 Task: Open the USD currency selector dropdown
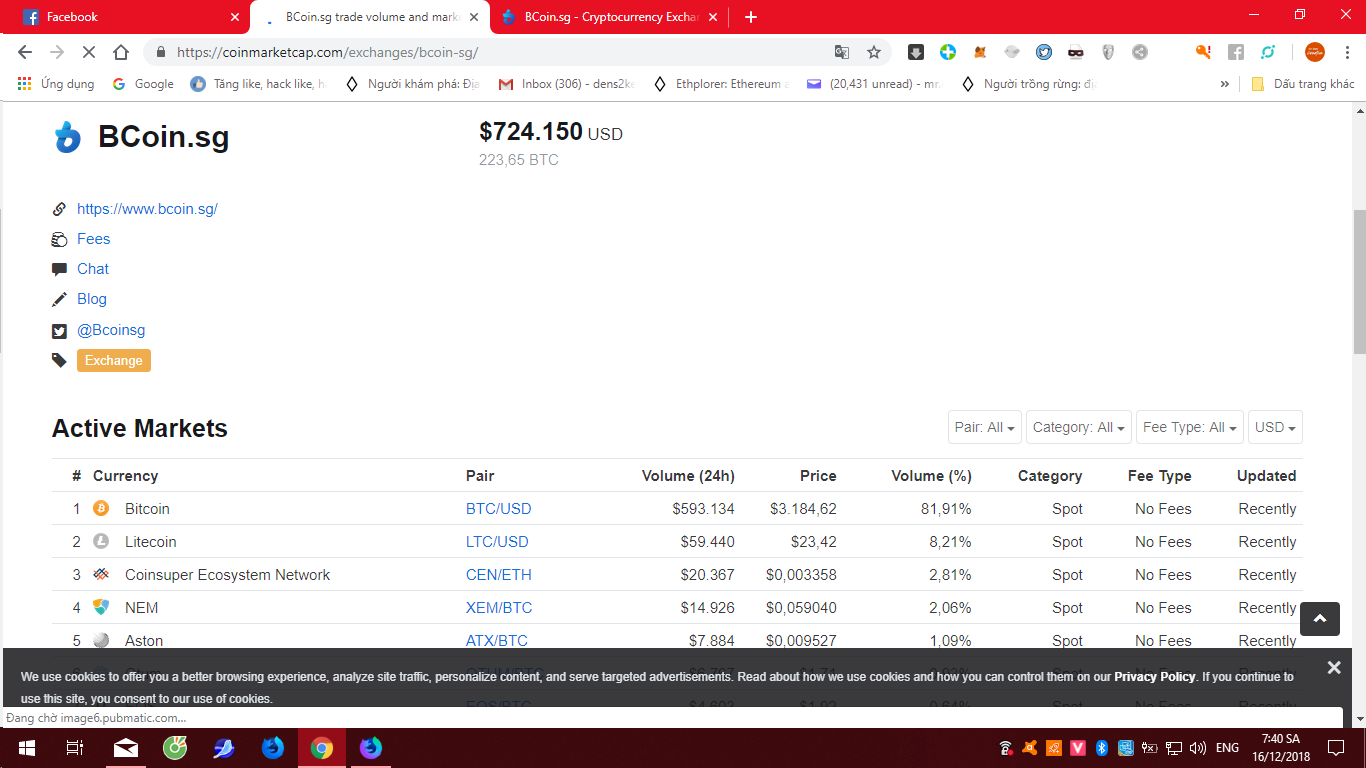pos(1275,427)
